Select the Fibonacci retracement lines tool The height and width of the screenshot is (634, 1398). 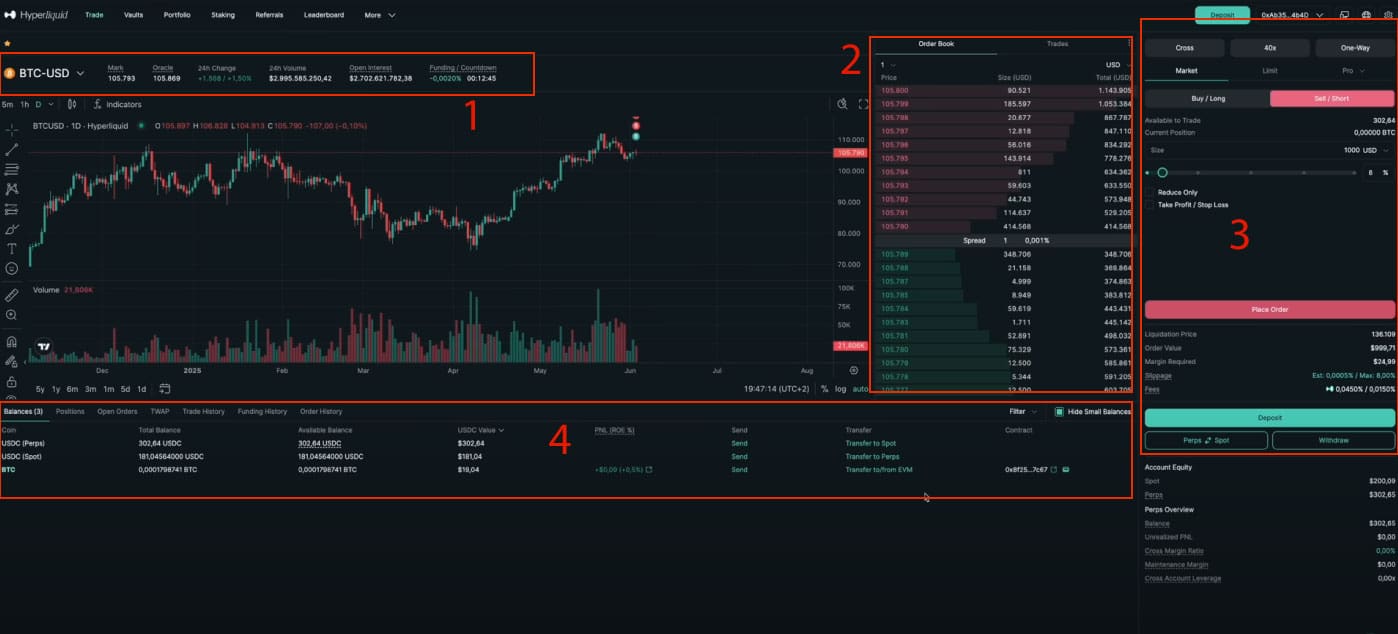(11, 169)
